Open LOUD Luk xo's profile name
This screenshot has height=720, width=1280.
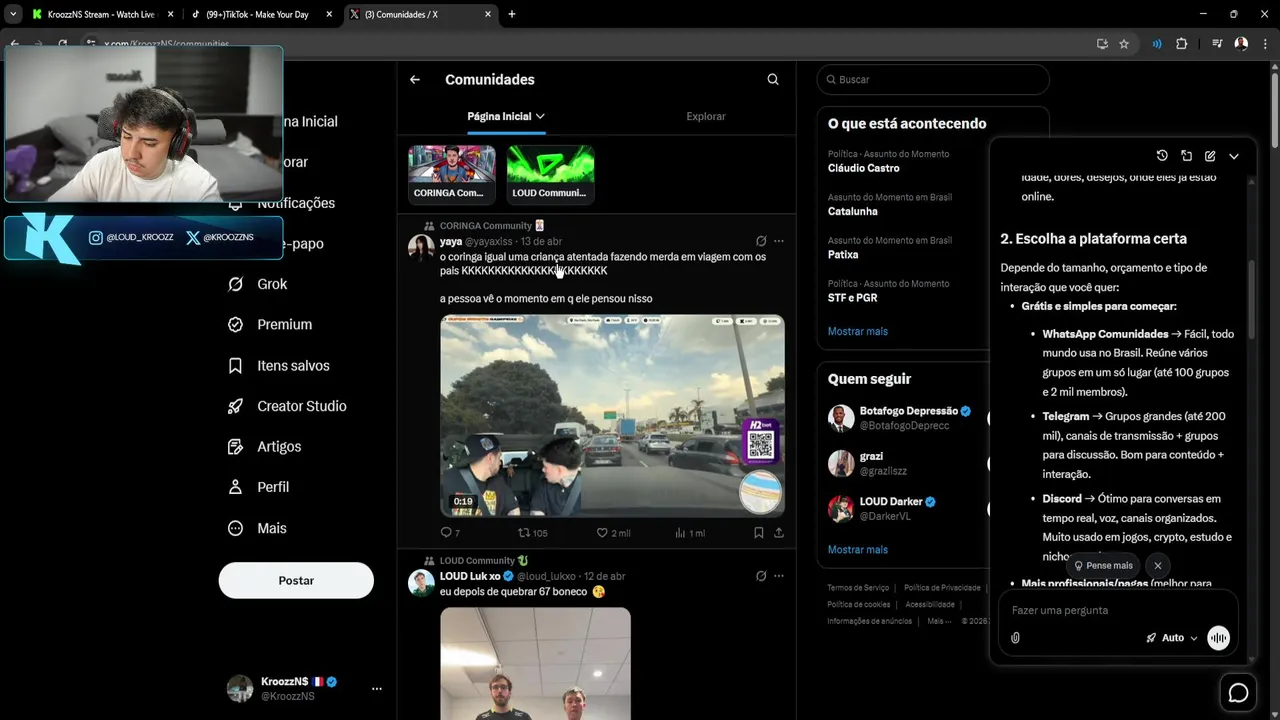pyautogui.click(x=470, y=576)
